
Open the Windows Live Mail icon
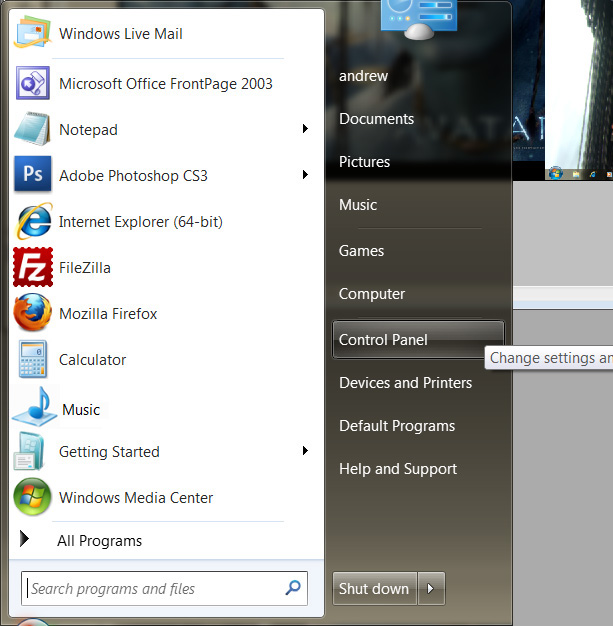coord(32,32)
